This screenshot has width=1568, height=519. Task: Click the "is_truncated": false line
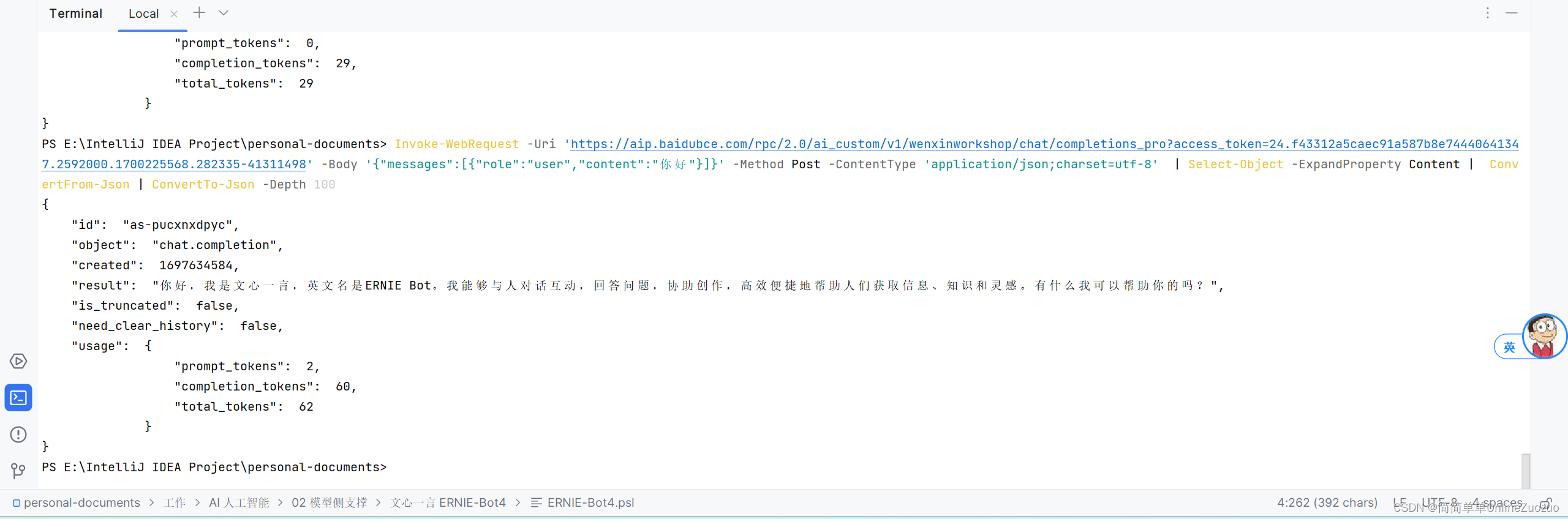click(x=155, y=305)
